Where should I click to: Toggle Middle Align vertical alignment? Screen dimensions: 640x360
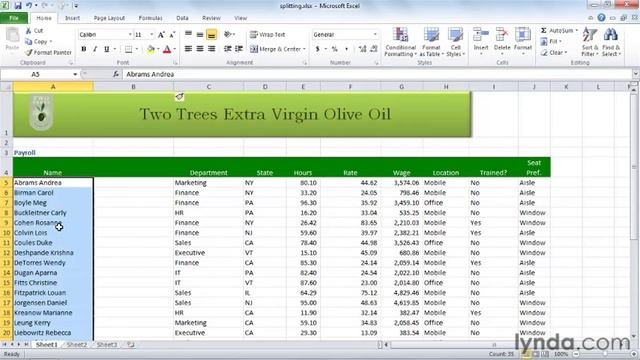[200, 35]
